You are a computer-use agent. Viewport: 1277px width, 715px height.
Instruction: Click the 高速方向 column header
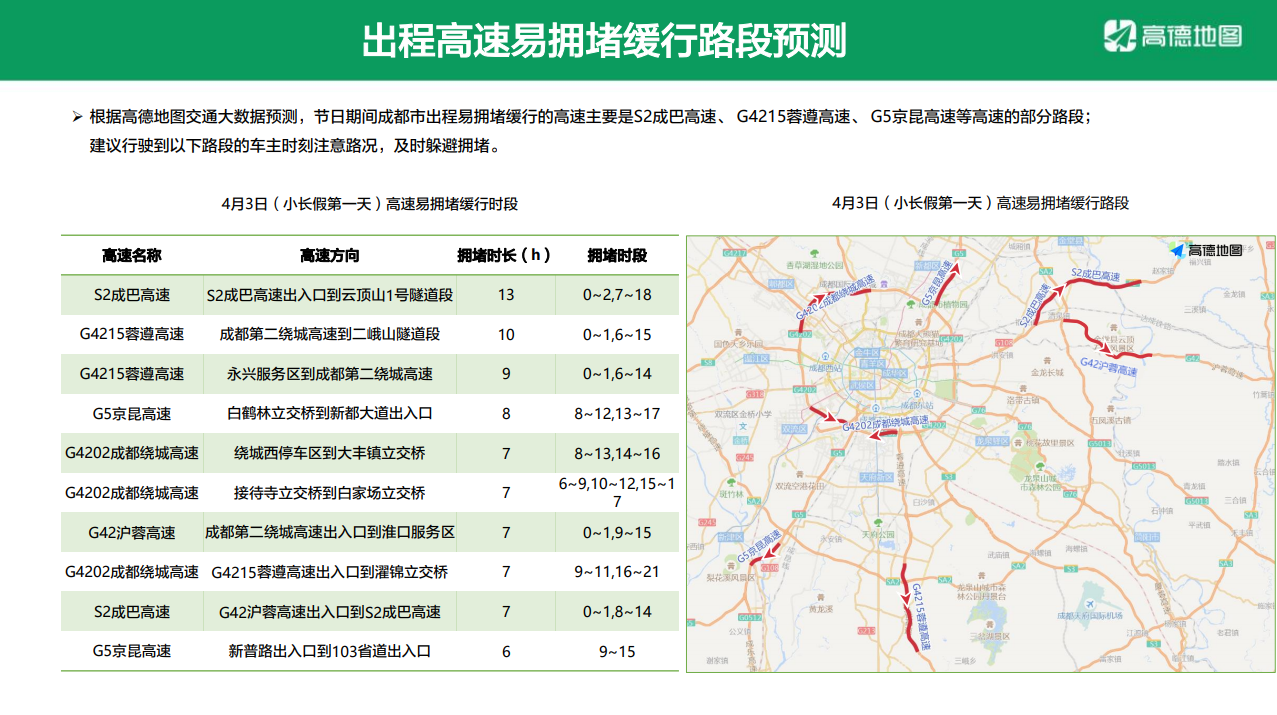click(329, 256)
